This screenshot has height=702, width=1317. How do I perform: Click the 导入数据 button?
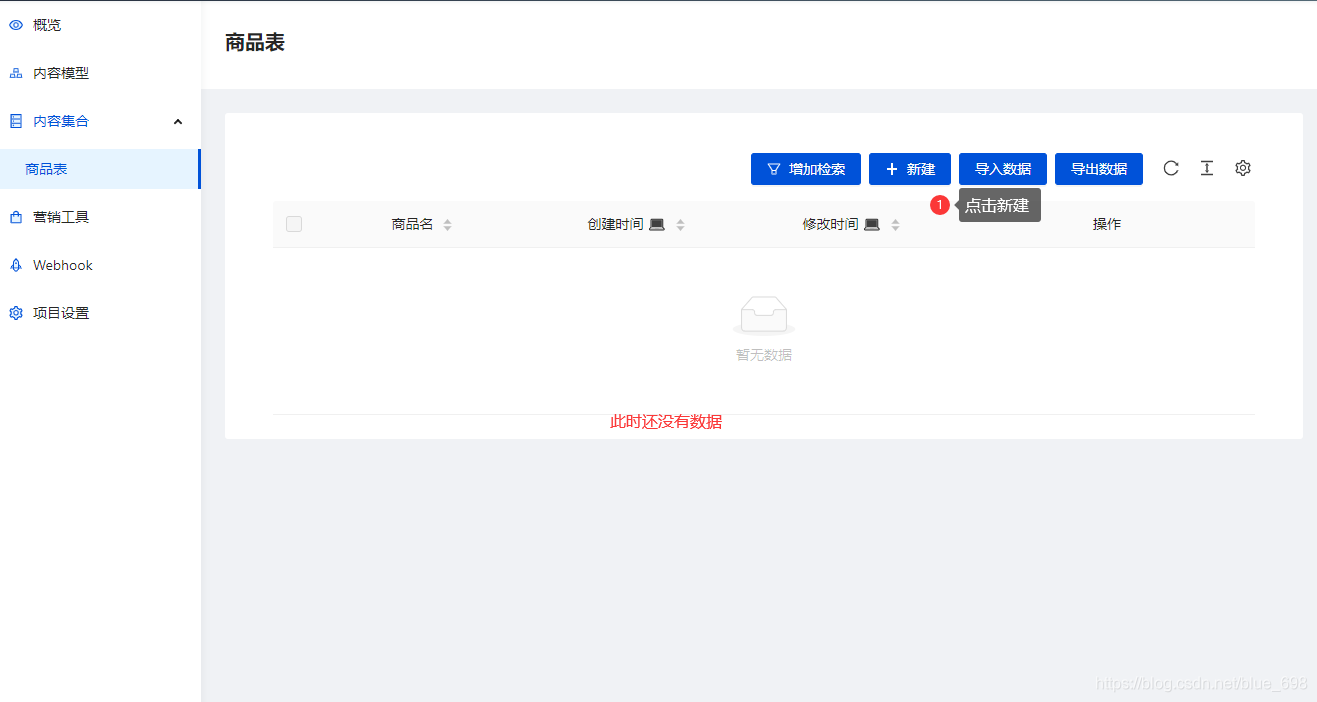(1003, 169)
